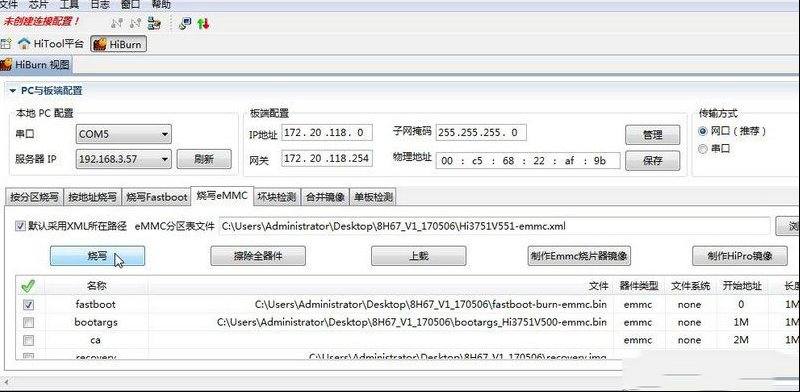Click the bootargs name cell
800x392 pixels.
pyautogui.click(x=95, y=323)
